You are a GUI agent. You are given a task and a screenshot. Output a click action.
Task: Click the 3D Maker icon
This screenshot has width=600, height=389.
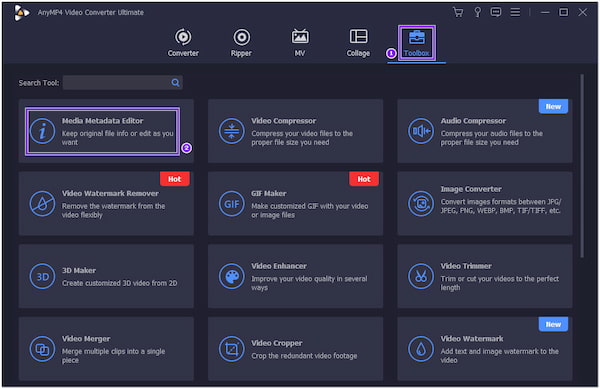[x=42, y=276]
